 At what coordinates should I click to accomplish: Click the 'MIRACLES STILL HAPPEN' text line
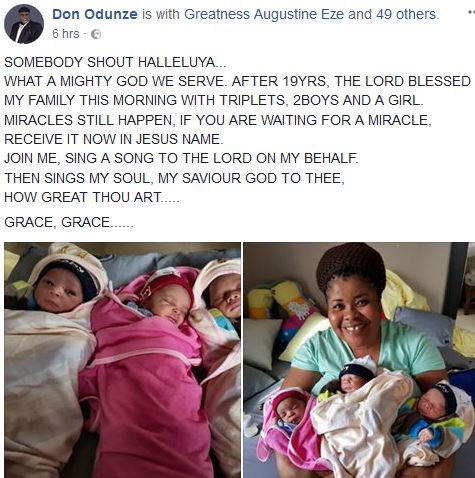pyautogui.click(x=218, y=120)
